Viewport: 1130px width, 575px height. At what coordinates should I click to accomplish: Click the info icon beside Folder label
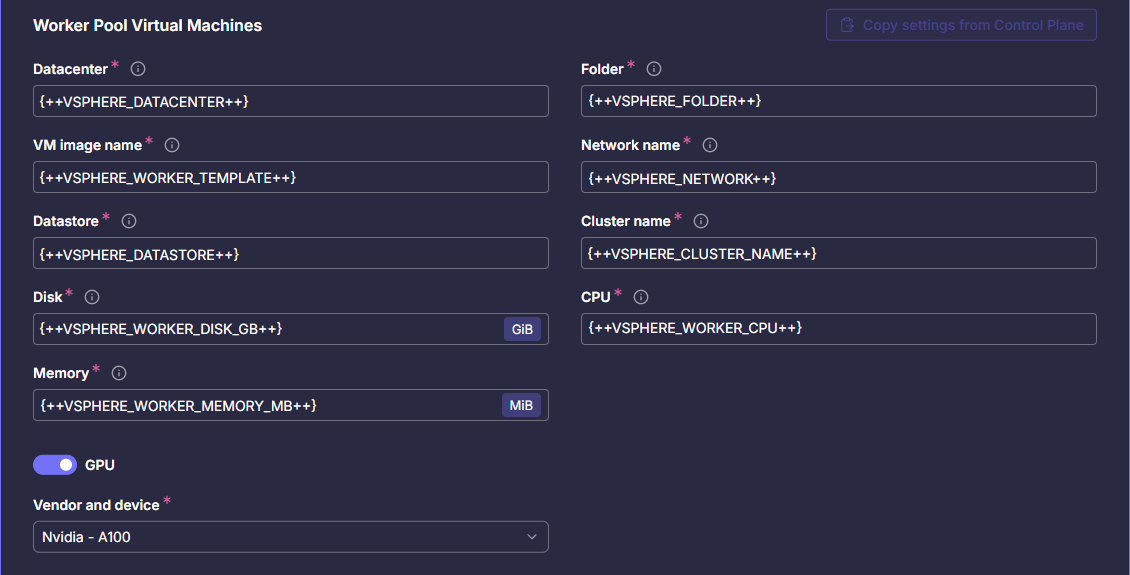point(654,69)
